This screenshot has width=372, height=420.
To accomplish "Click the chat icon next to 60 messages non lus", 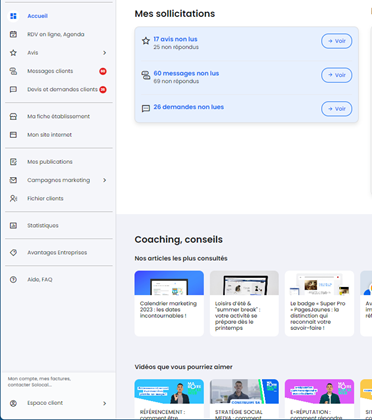I will pos(146,75).
